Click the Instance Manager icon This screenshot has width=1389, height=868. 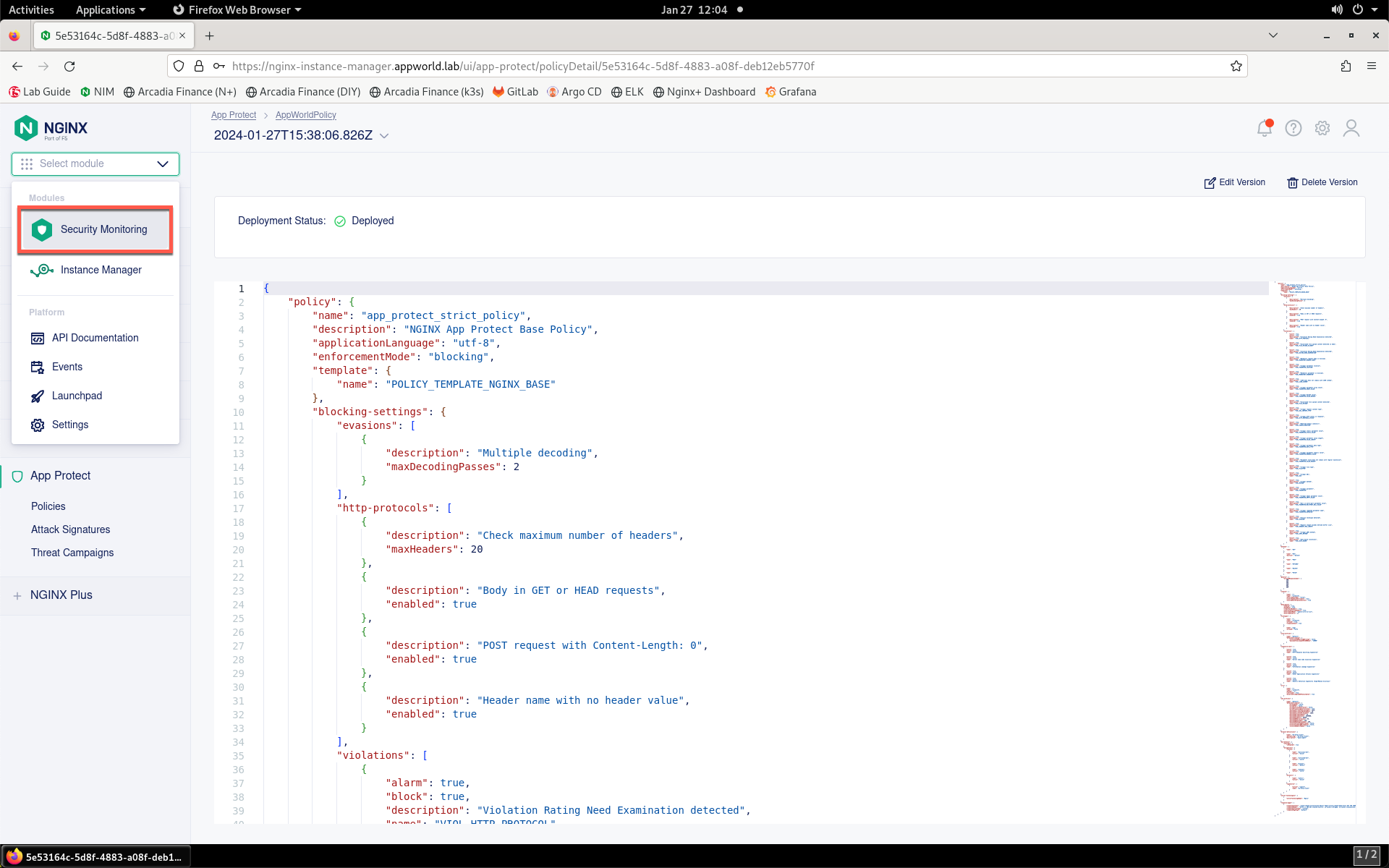pyautogui.click(x=42, y=270)
